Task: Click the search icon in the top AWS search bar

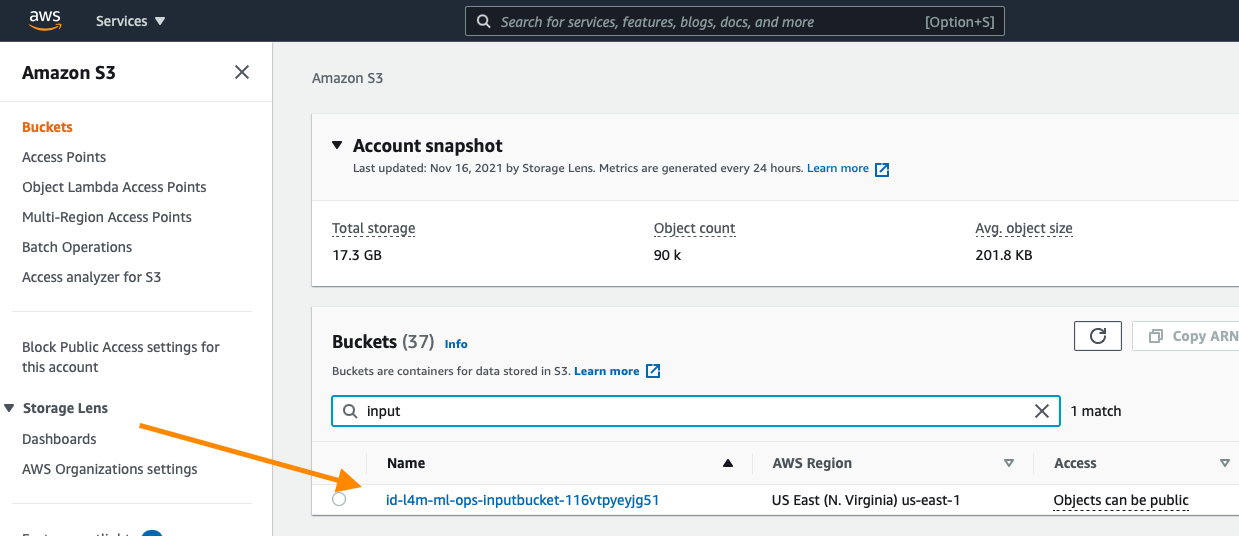Action: point(484,21)
